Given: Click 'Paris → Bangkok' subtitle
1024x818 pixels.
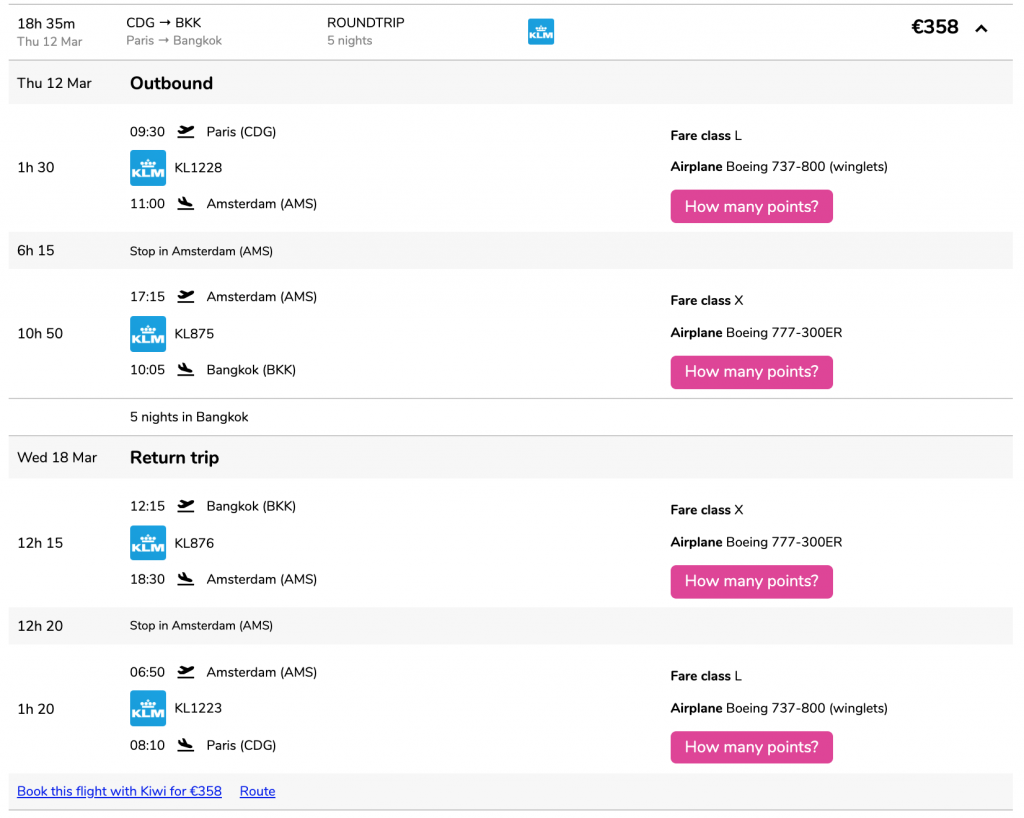Looking at the screenshot, I should [174, 40].
